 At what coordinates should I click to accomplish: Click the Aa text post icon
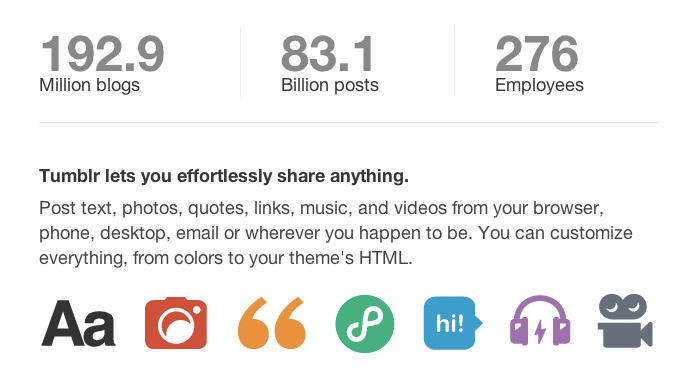point(78,324)
